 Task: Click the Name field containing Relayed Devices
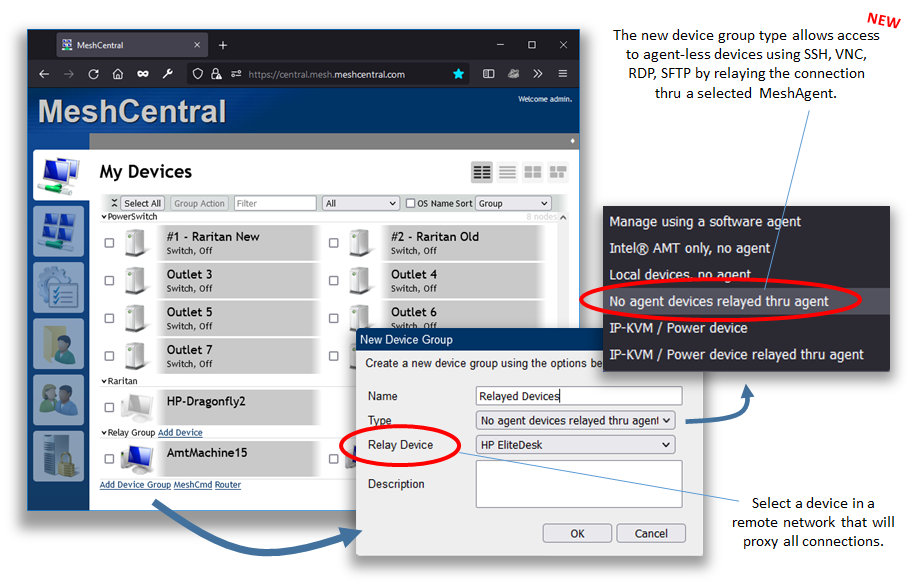tap(578, 396)
